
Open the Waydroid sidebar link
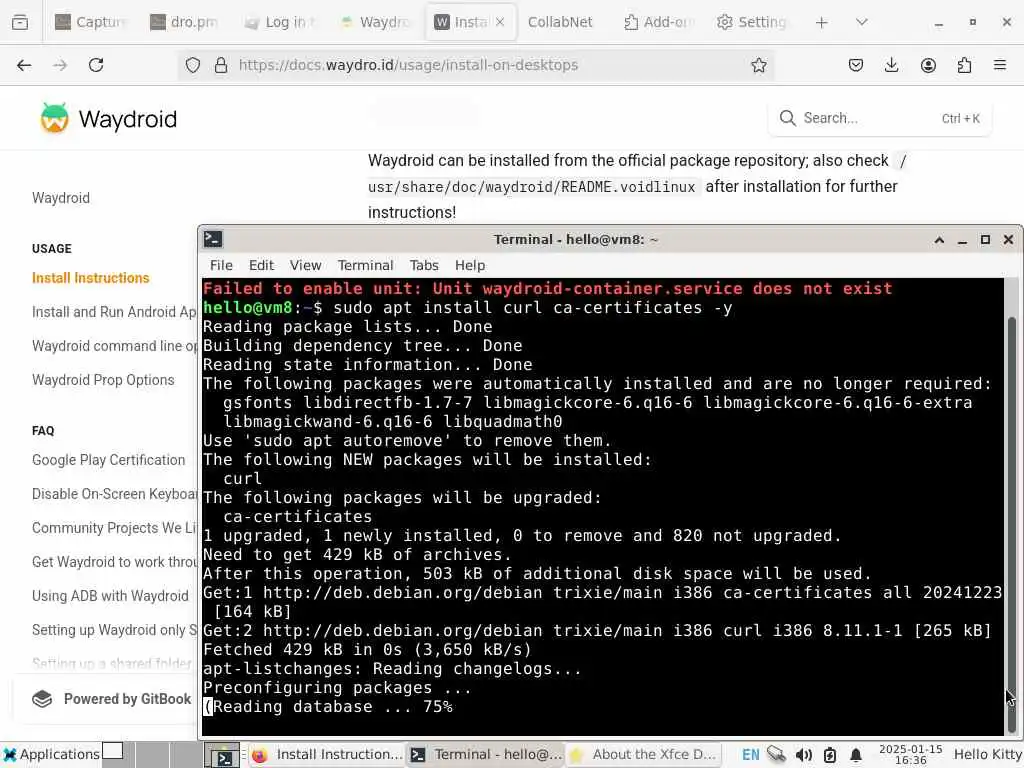61,198
